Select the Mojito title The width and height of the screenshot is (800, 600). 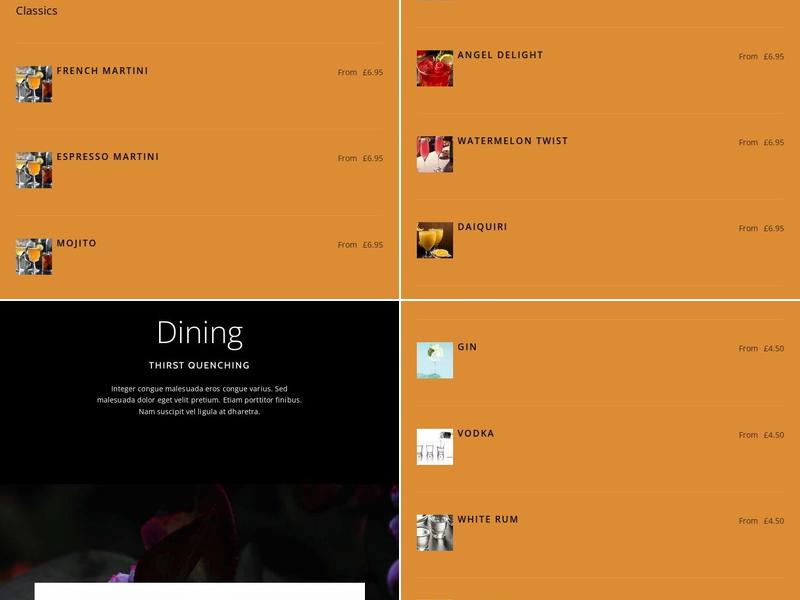[x=77, y=243]
